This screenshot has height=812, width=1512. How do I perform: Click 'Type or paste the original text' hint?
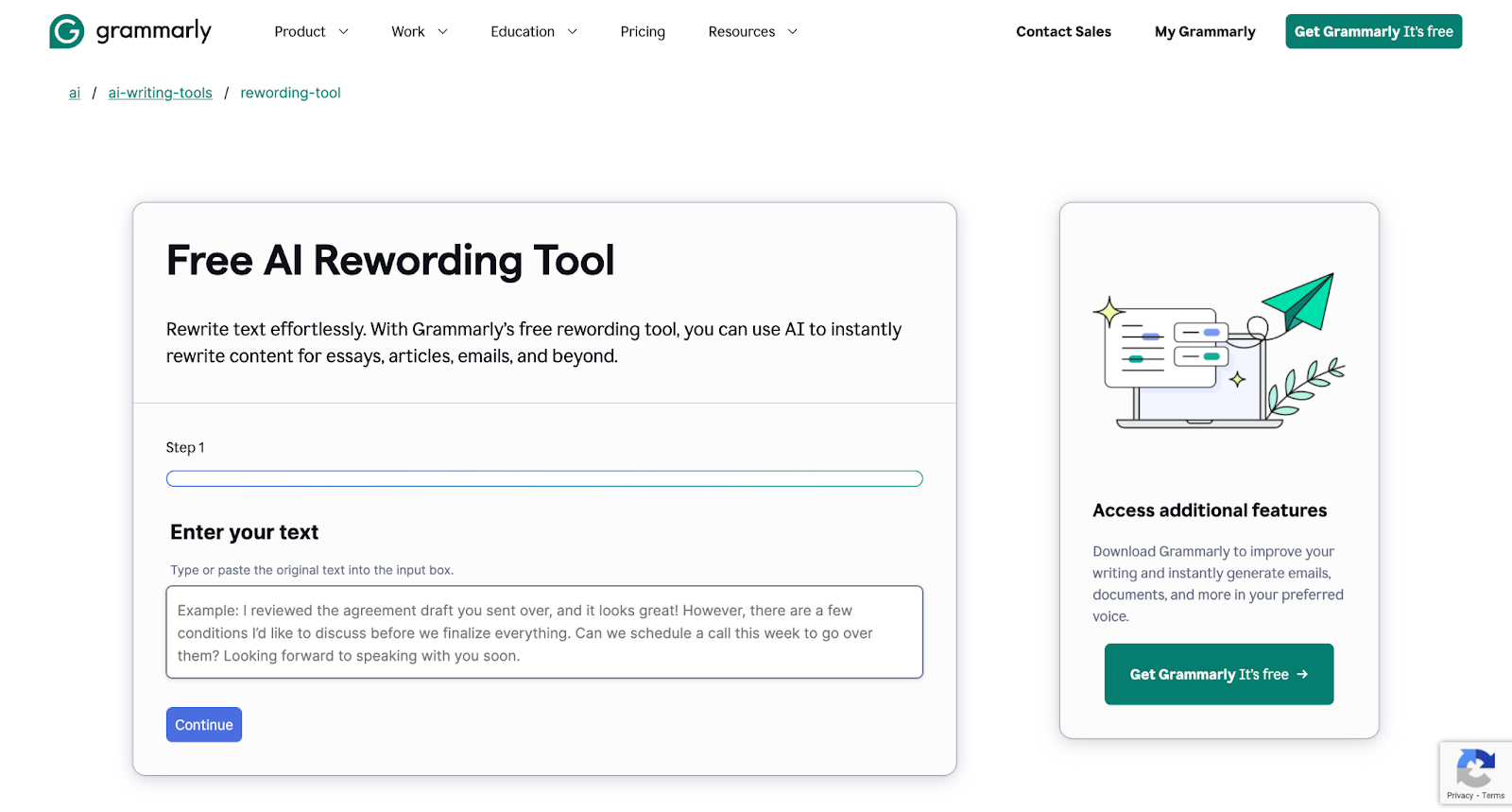[x=312, y=570]
